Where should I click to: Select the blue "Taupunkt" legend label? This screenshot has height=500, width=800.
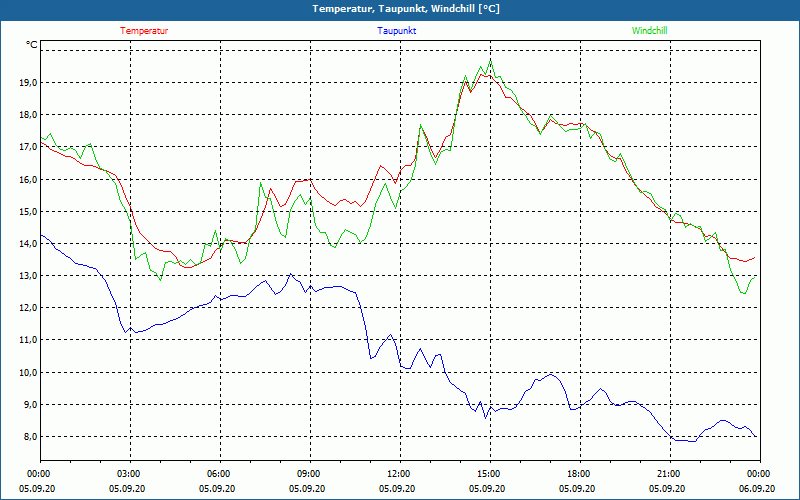(x=396, y=31)
